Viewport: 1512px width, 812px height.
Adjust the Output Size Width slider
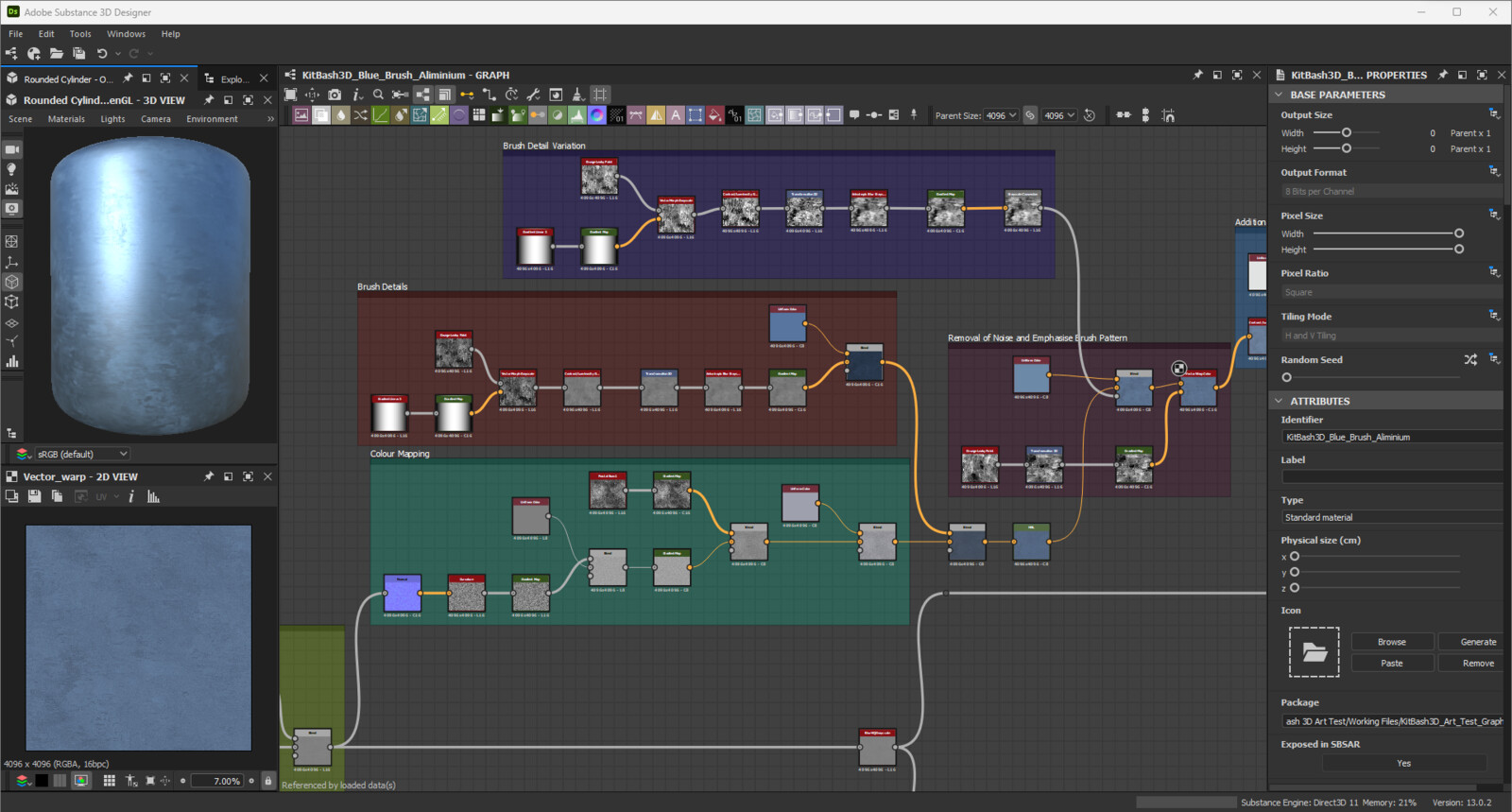(x=1346, y=133)
